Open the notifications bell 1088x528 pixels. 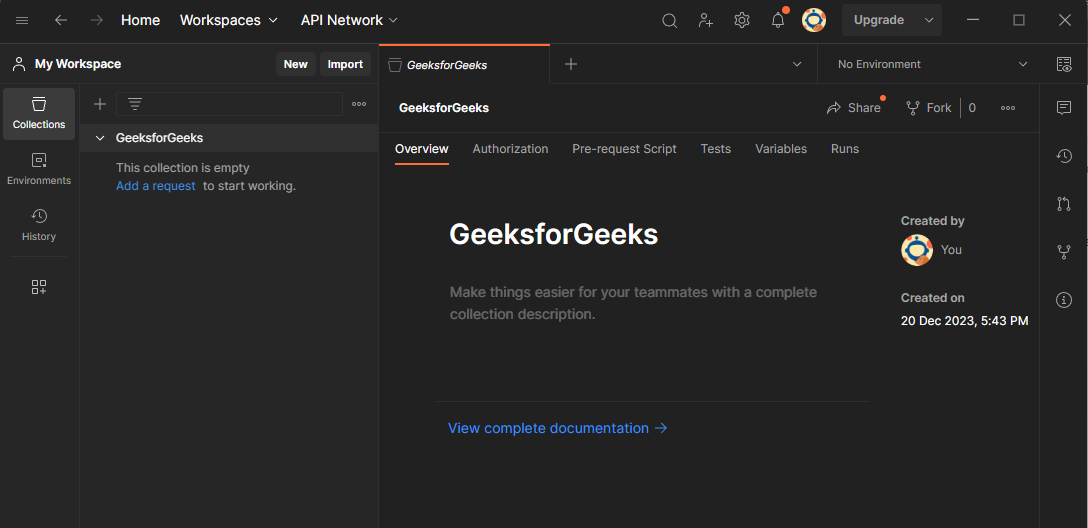click(x=778, y=21)
